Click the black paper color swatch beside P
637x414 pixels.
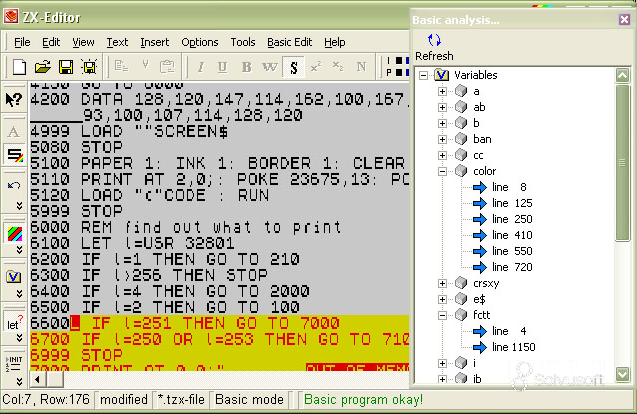(399, 72)
